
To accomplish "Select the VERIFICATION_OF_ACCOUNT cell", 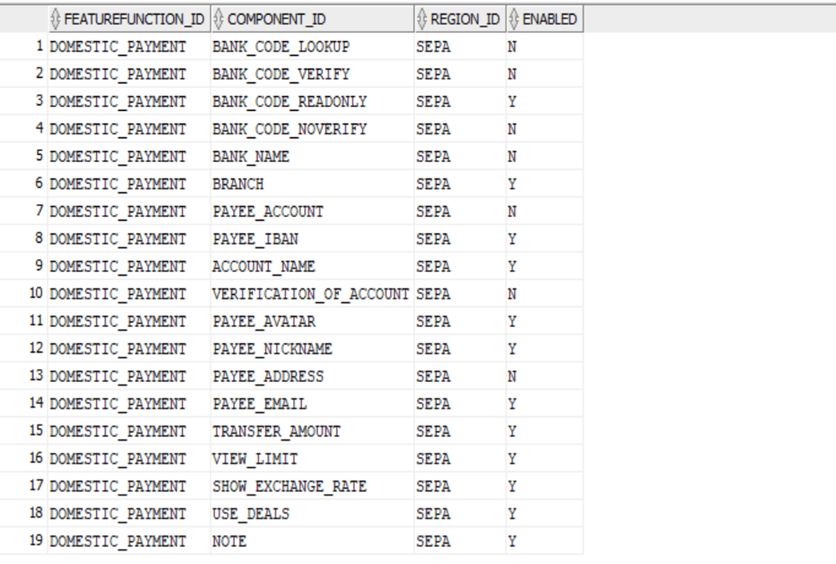I will (312, 294).
